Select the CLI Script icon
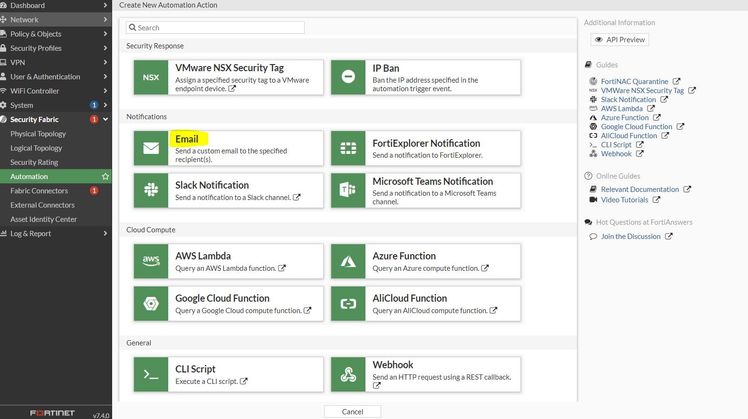 tap(151, 374)
